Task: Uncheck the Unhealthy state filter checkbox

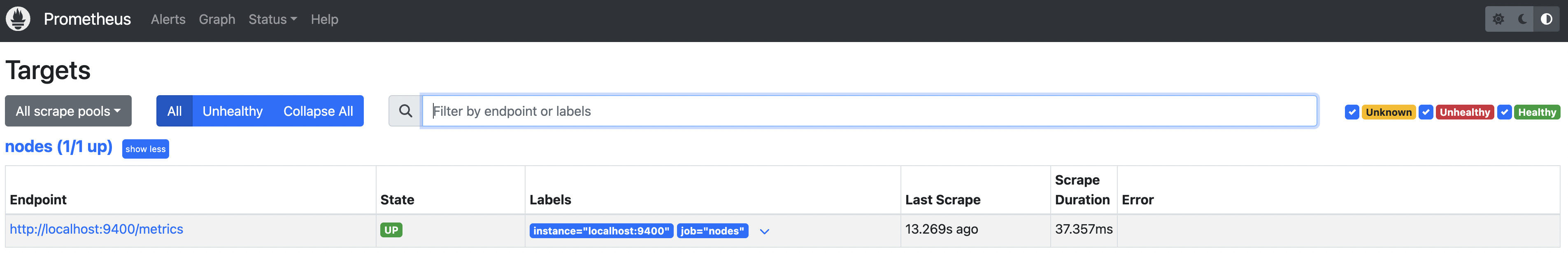Action: point(1426,112)
